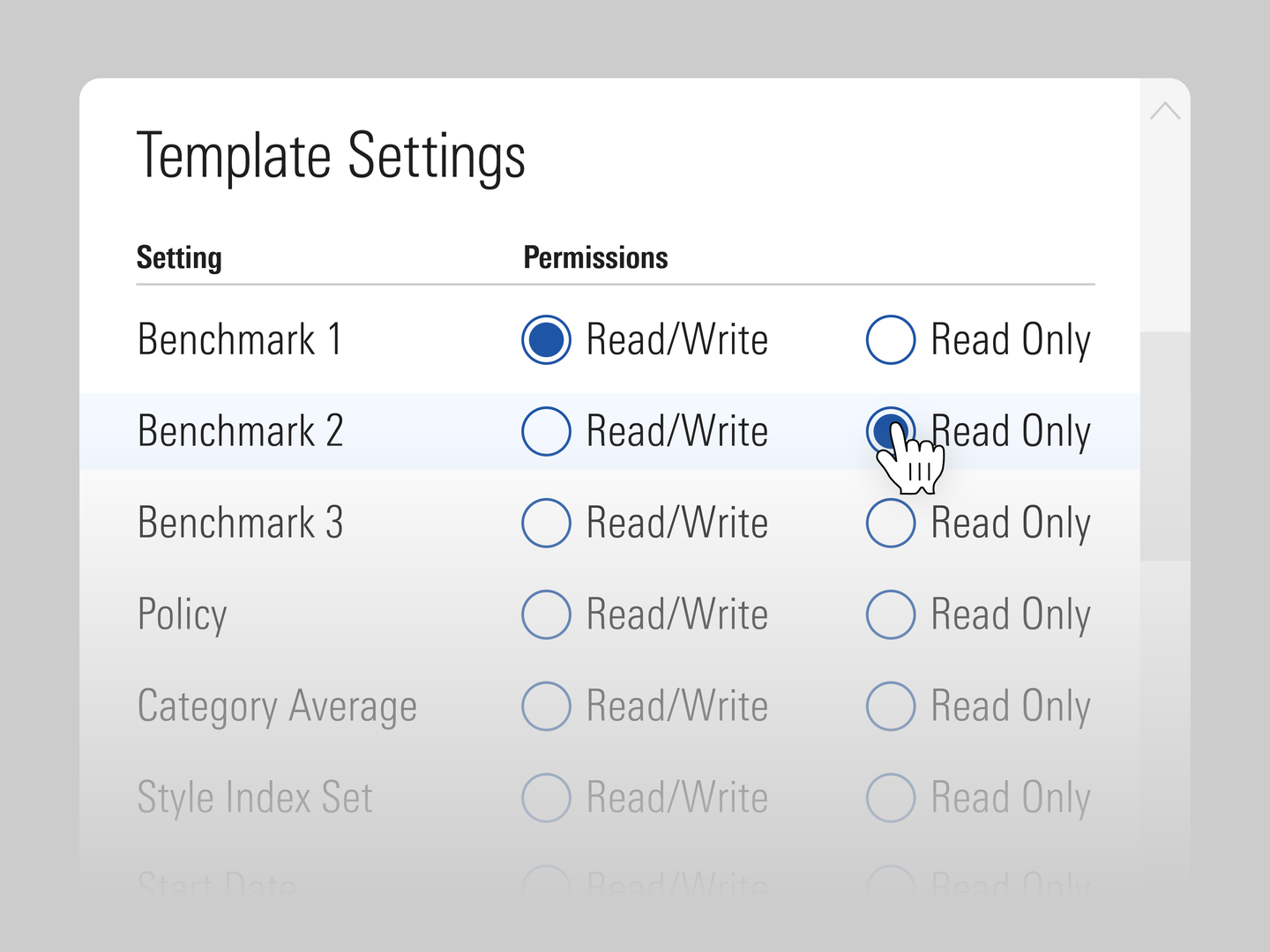1270x952 pixels.
Task: Select Read/Write for Benchmark 1
Action: point(547,339)
